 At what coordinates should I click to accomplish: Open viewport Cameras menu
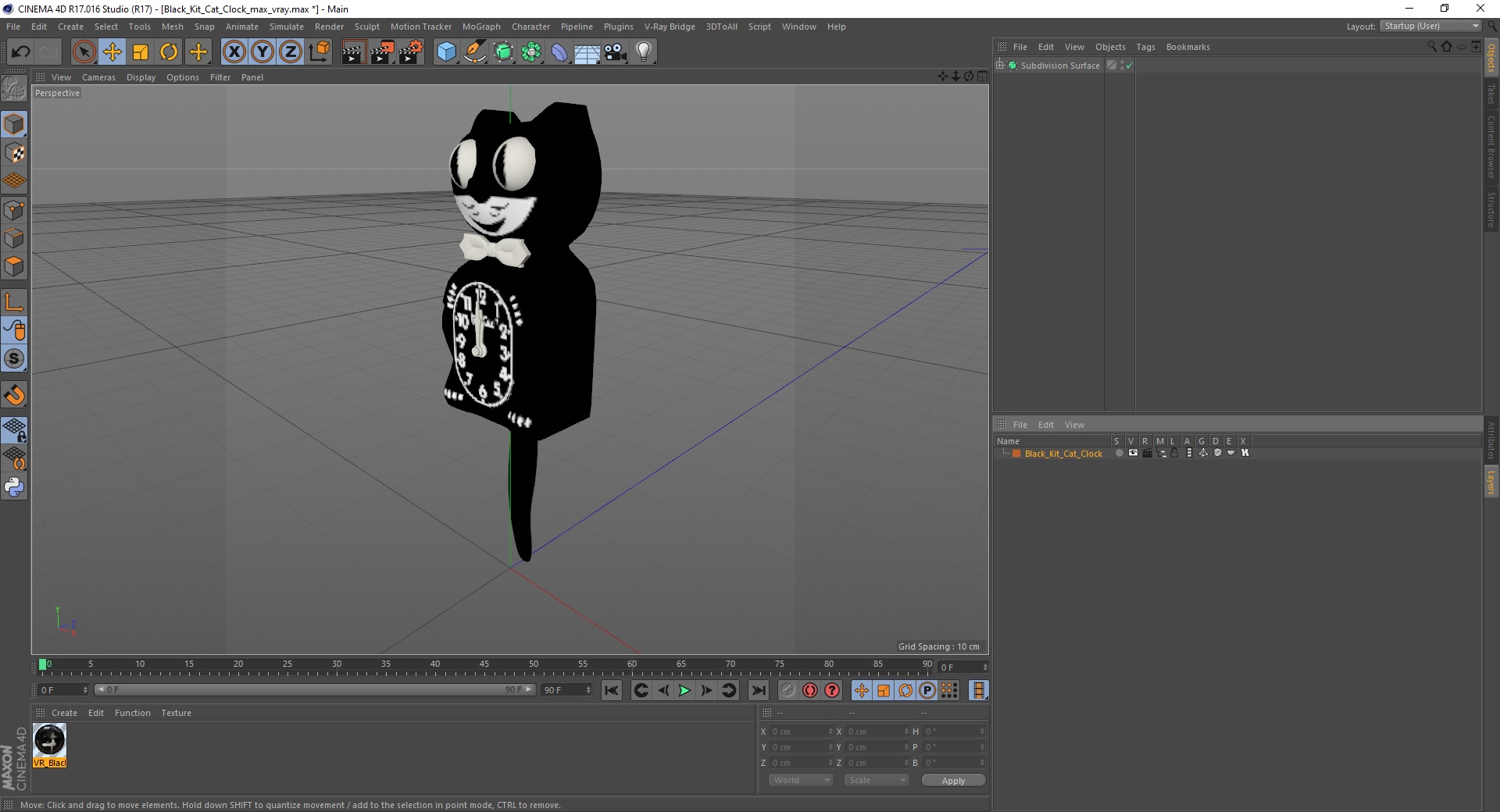click(x=98, y=77)
